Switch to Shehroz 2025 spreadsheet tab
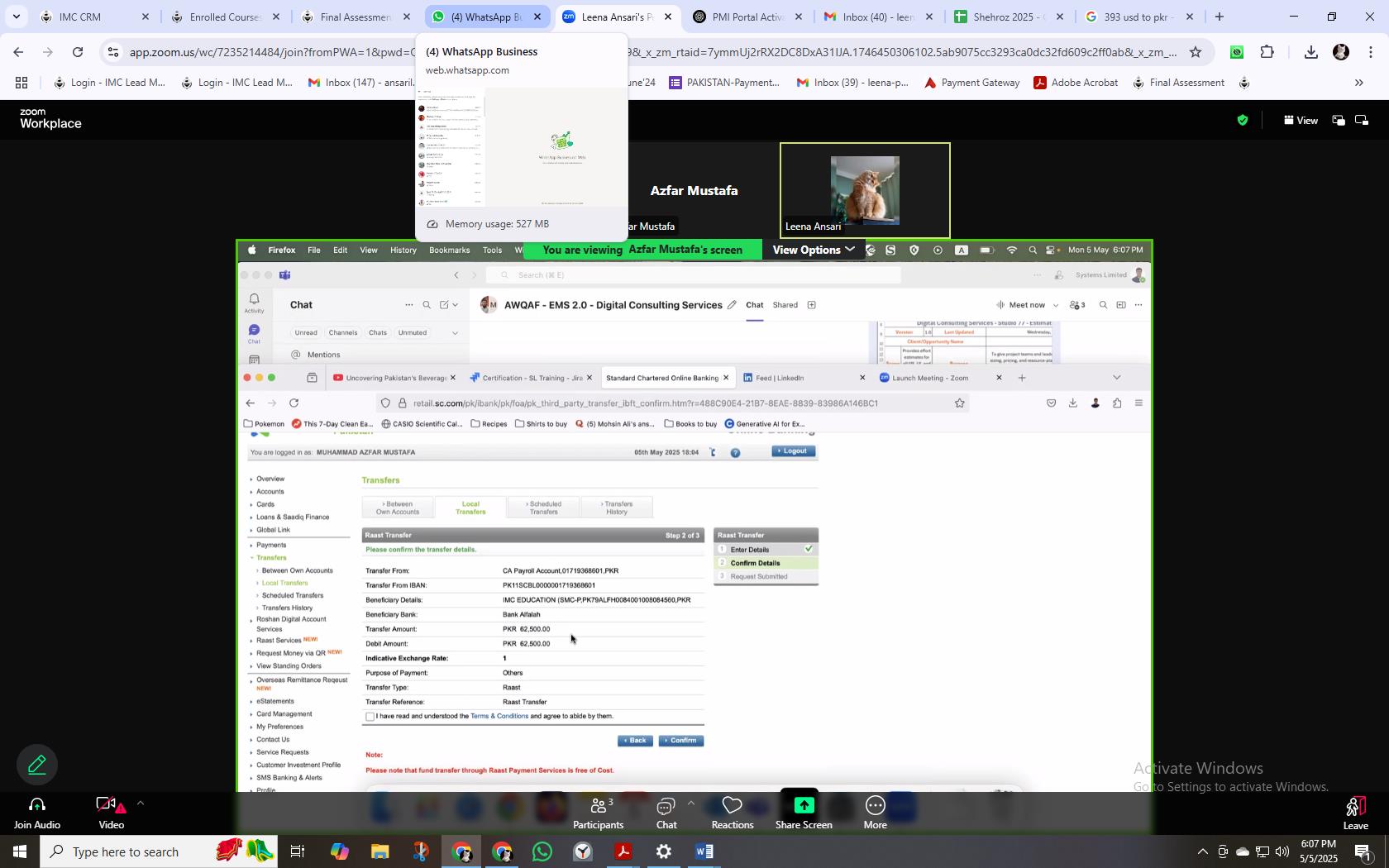1389x868 pixels. pos(1008,17)
